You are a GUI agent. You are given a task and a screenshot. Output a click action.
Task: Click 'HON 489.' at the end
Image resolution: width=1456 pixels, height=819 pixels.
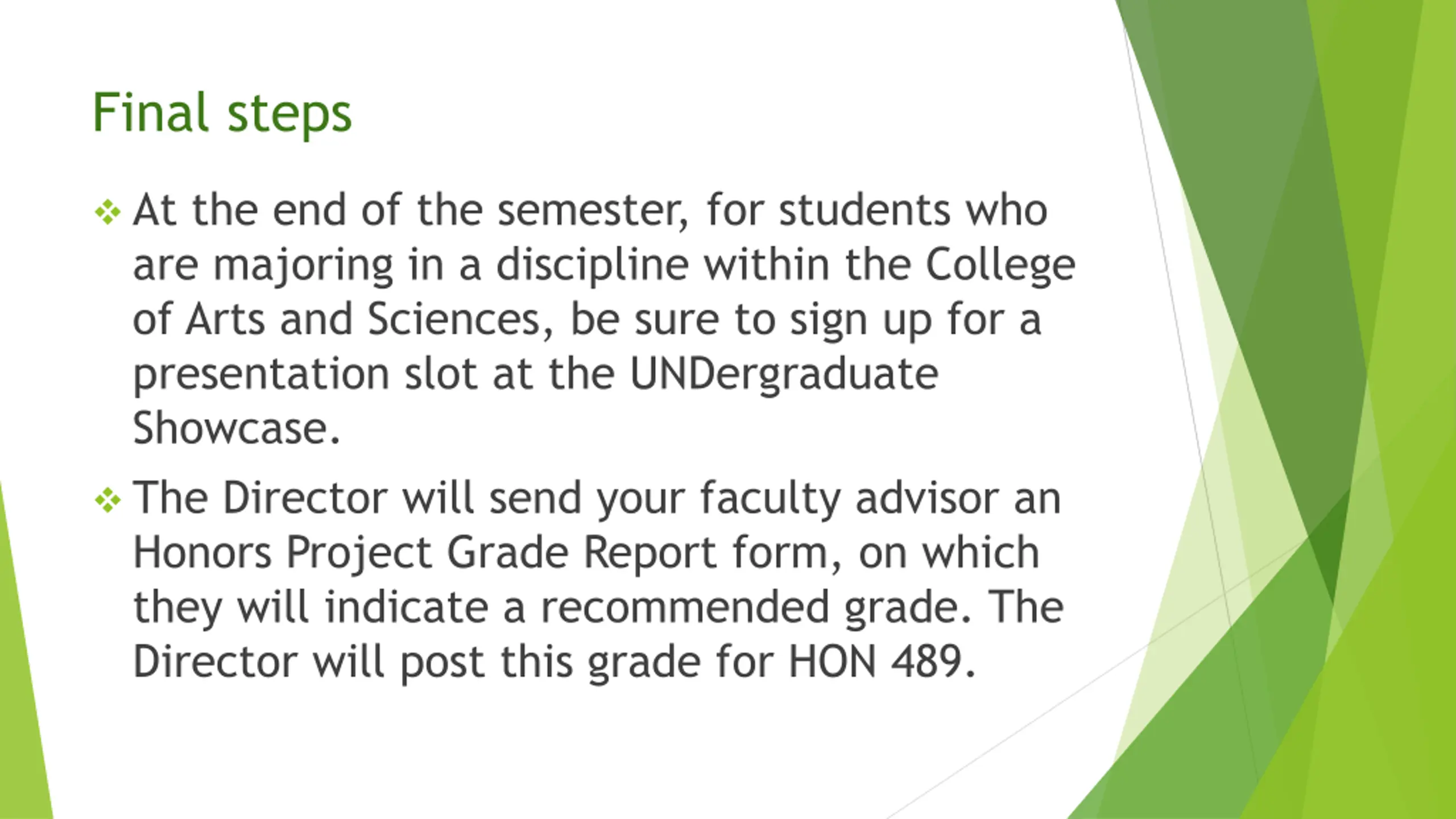point(881,662)
